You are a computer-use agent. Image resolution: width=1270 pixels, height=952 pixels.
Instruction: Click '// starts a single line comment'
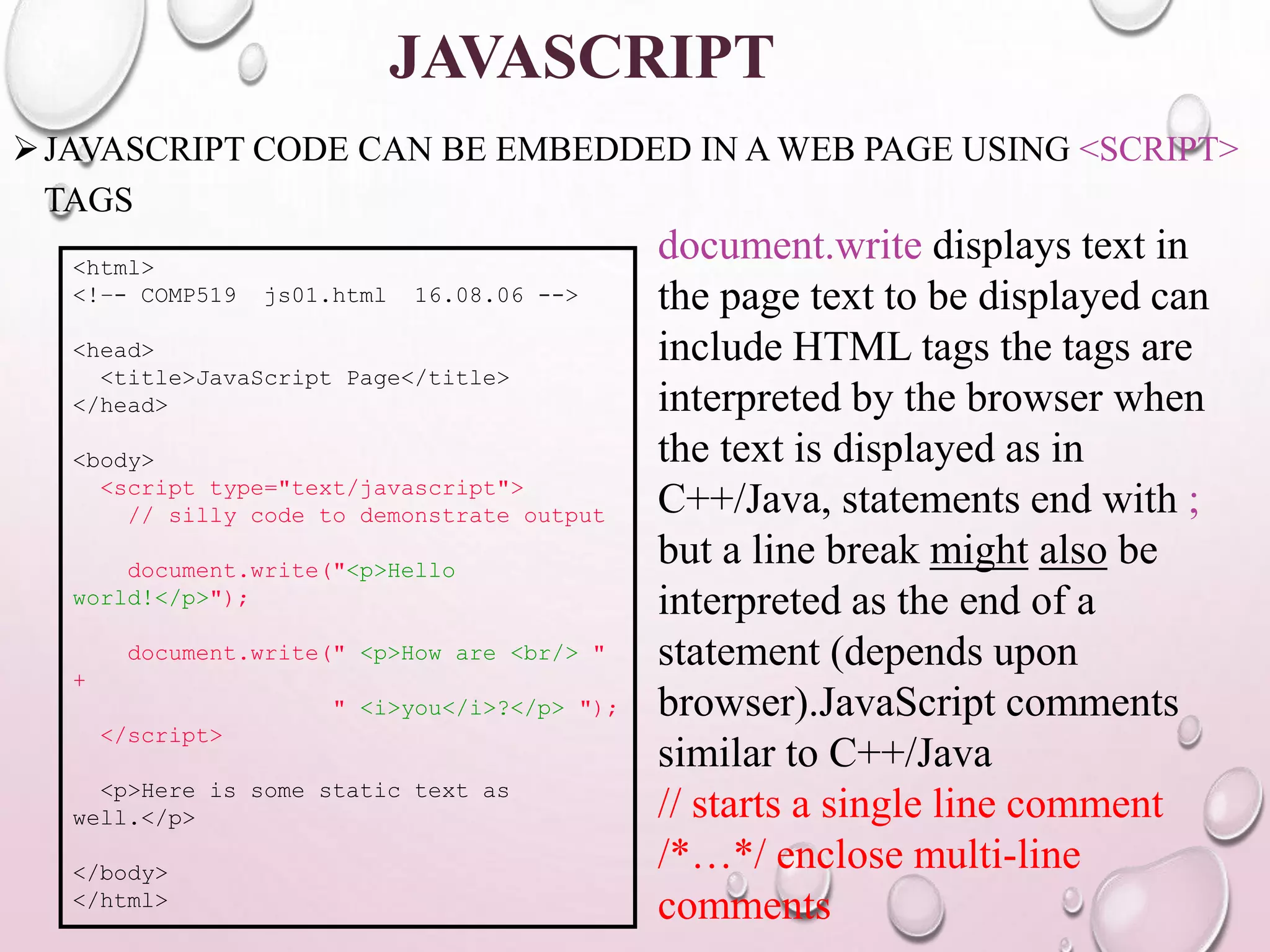pos(910,804)
